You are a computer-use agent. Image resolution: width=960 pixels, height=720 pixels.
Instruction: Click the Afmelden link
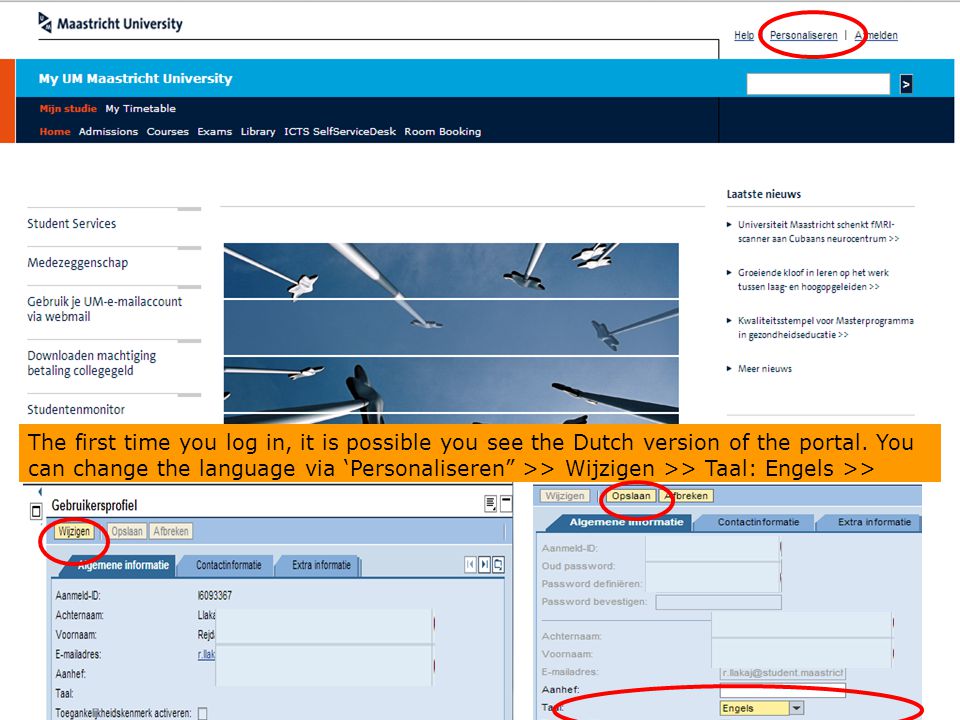[876, 36]
